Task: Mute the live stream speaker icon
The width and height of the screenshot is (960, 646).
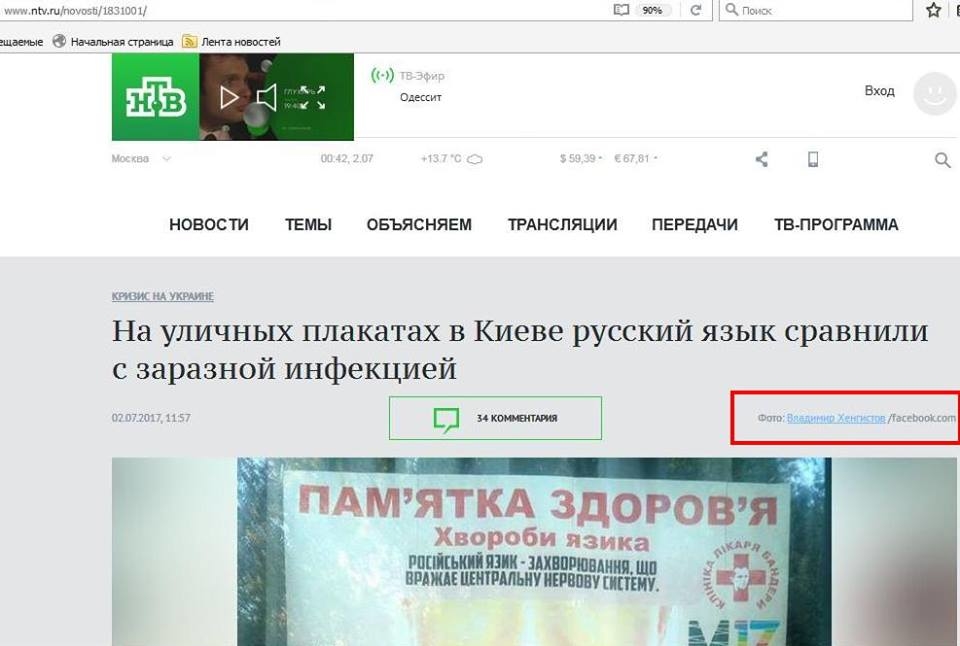Action: (266, 97)
